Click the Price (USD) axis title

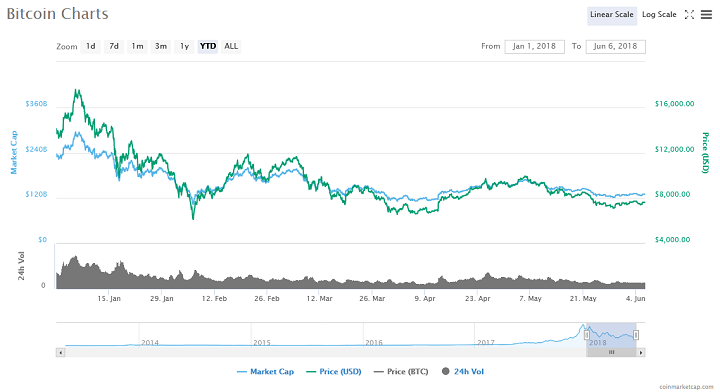coord(706,152)
